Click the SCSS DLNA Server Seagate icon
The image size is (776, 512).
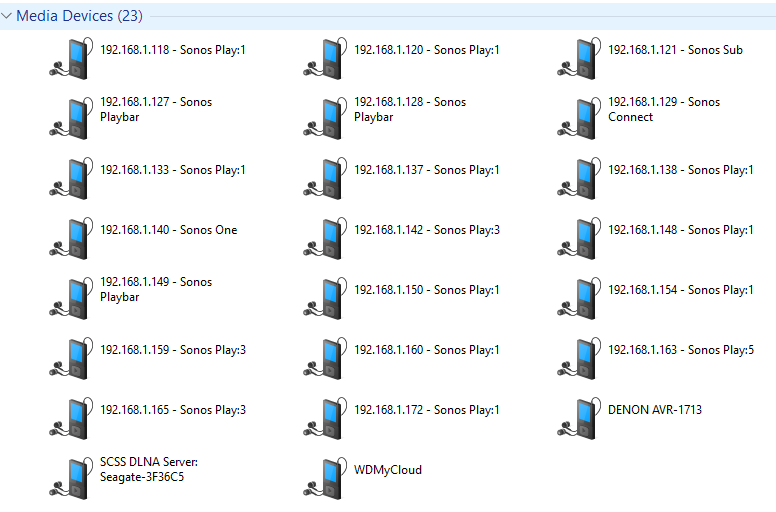pos(71,478)
